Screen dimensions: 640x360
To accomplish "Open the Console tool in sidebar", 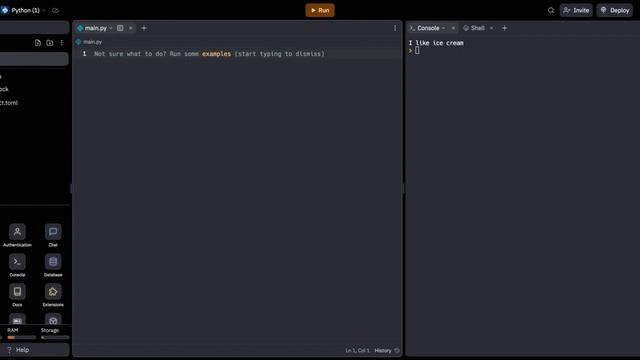I will pyautogui.click(x=17, y=265).
